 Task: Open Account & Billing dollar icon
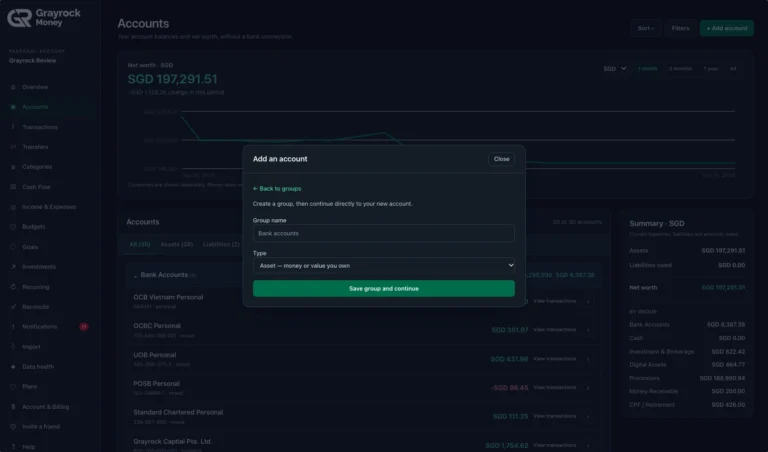click(x=13, y=406)
